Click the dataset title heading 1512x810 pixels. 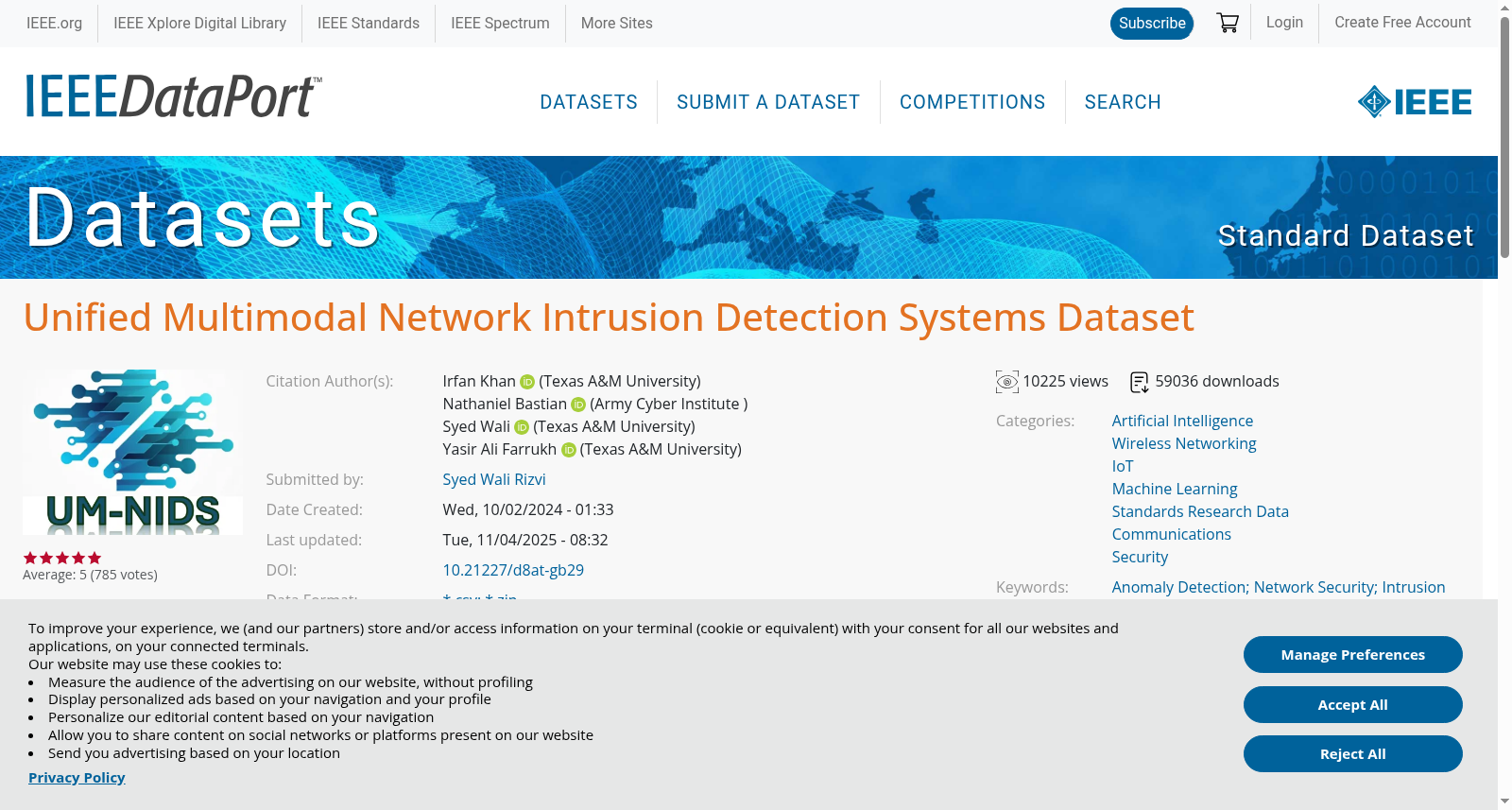pos(609,318)
